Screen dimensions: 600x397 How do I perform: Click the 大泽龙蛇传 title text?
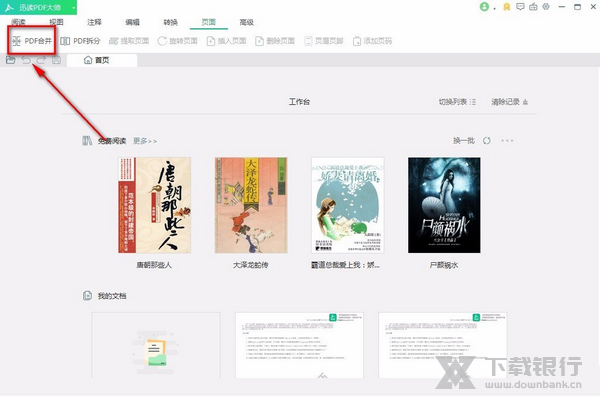[251, 265]
